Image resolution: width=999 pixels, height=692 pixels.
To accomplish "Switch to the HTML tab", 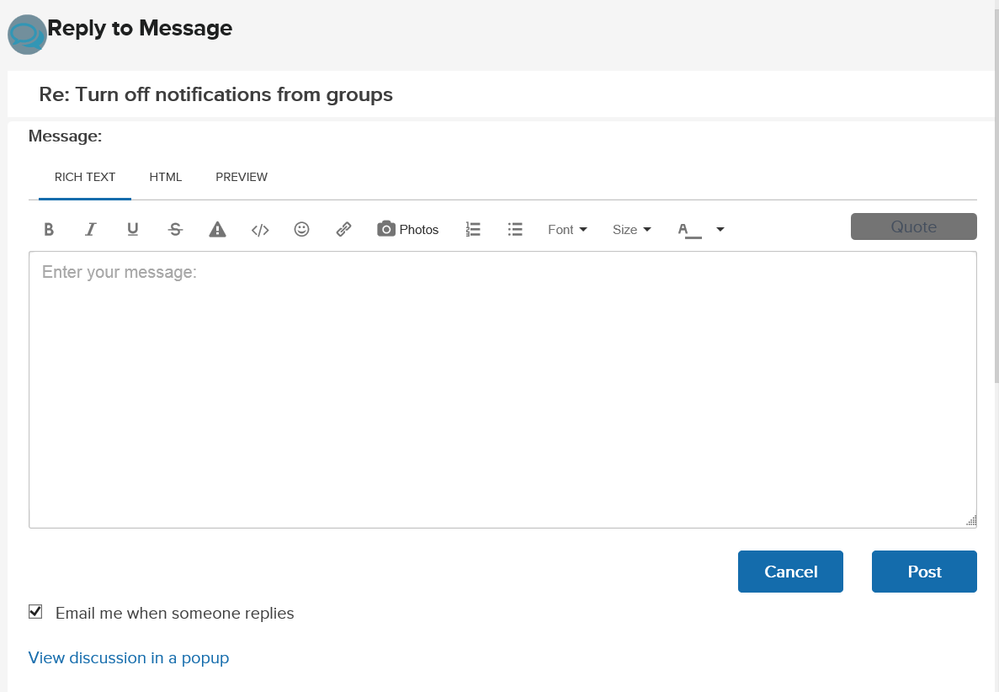I will [166, 177].
